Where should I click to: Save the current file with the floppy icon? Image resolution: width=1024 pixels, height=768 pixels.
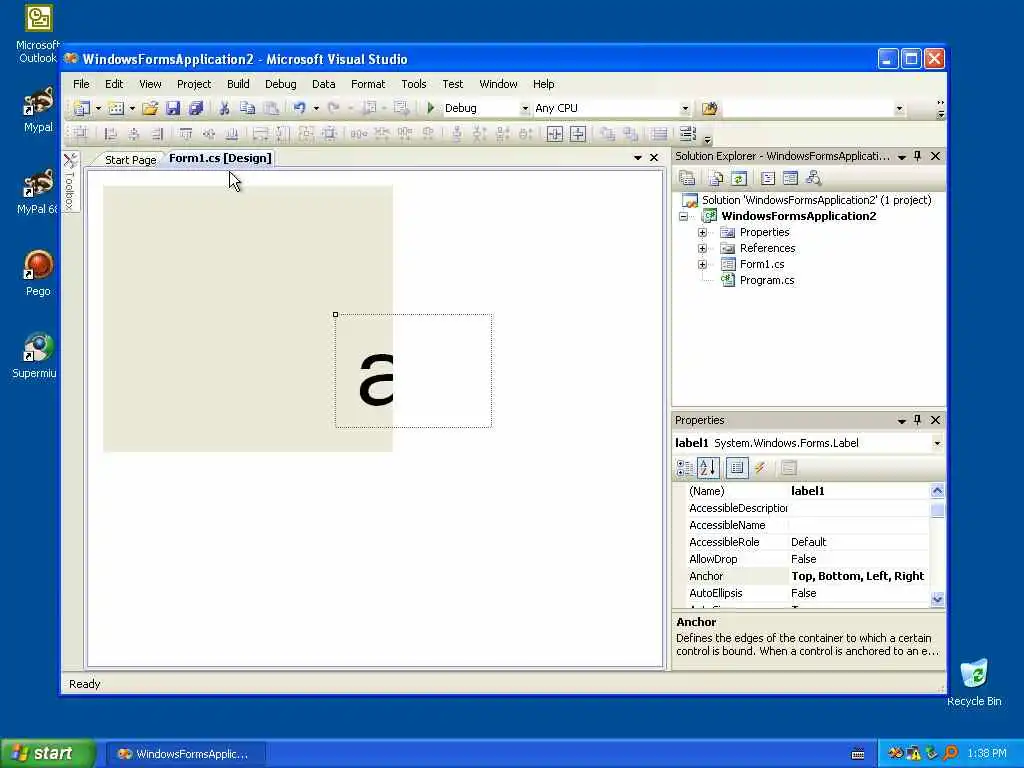pos(173,108)
